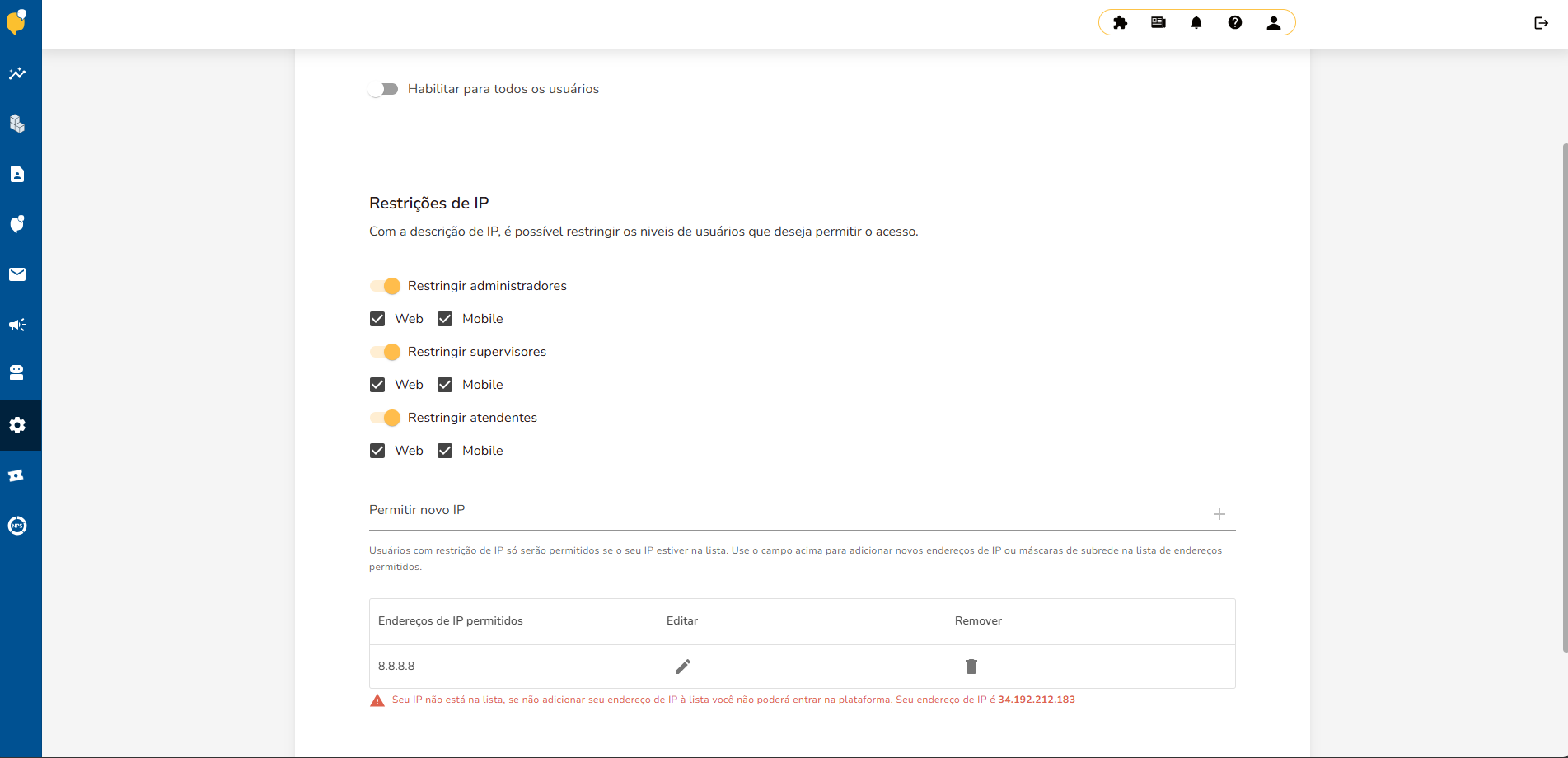Open the NPS sidebar icon
The width and height of the screenshot is (1568, 758).
[x=17, y=526]
